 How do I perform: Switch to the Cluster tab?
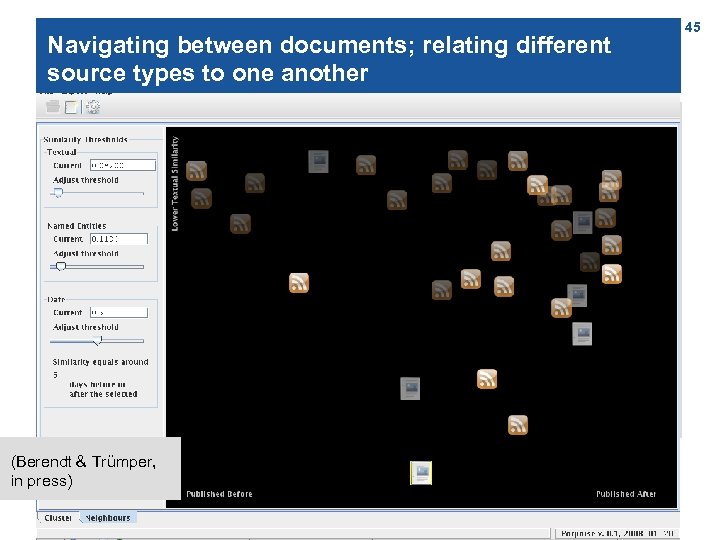tap(58, 518)
